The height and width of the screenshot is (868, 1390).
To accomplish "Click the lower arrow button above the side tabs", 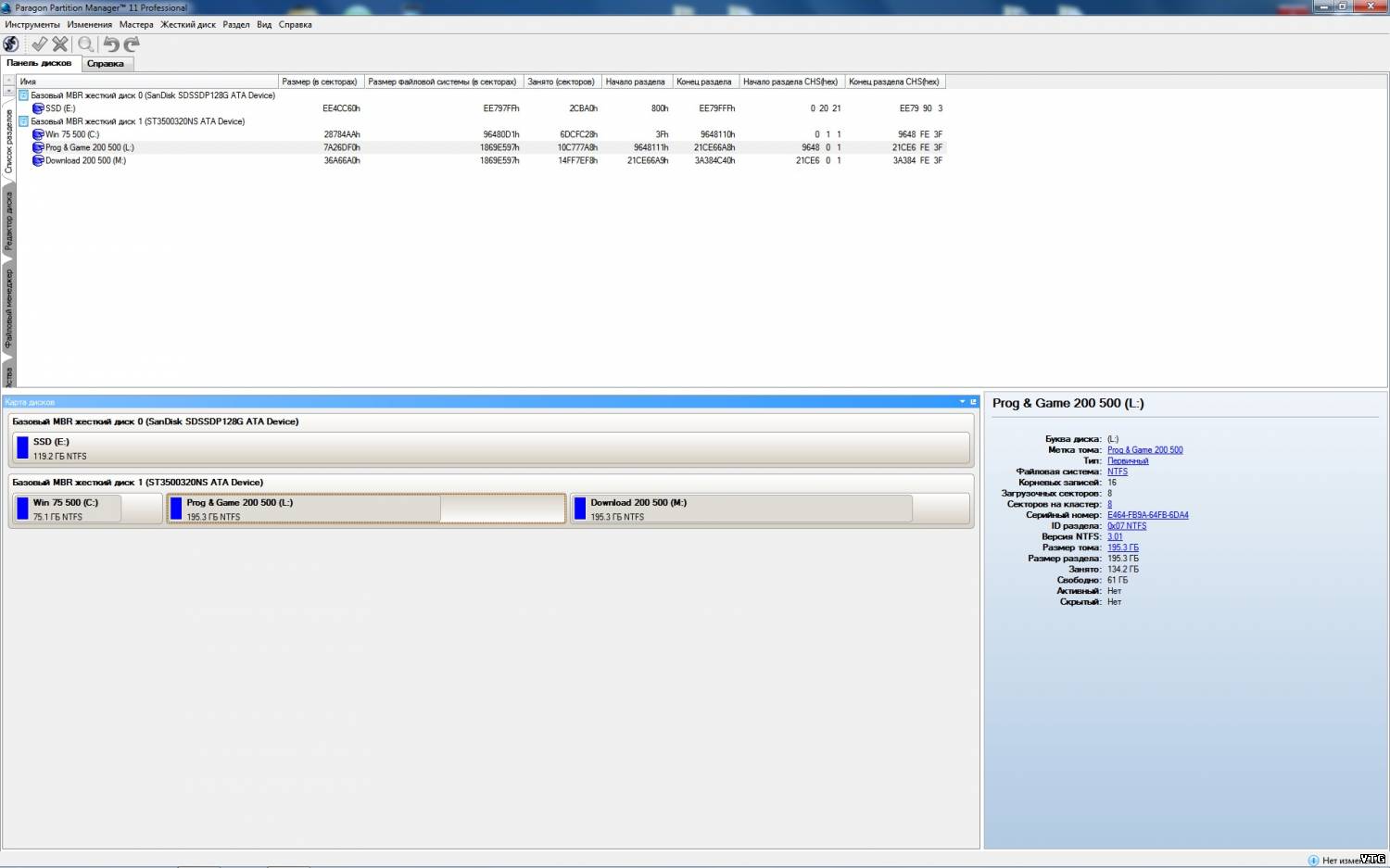I will (x=8, y=92).
